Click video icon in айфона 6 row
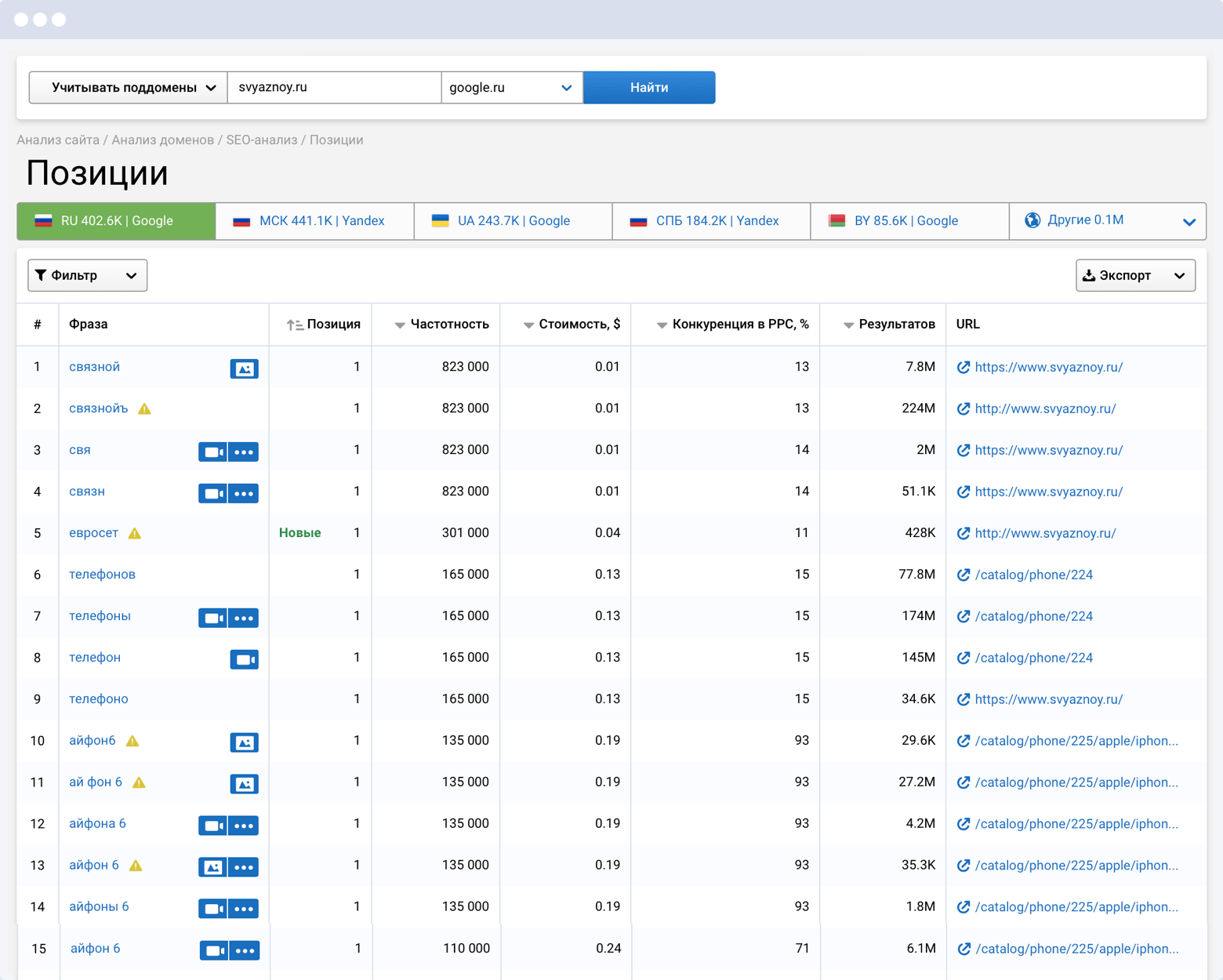 (212, 826)
